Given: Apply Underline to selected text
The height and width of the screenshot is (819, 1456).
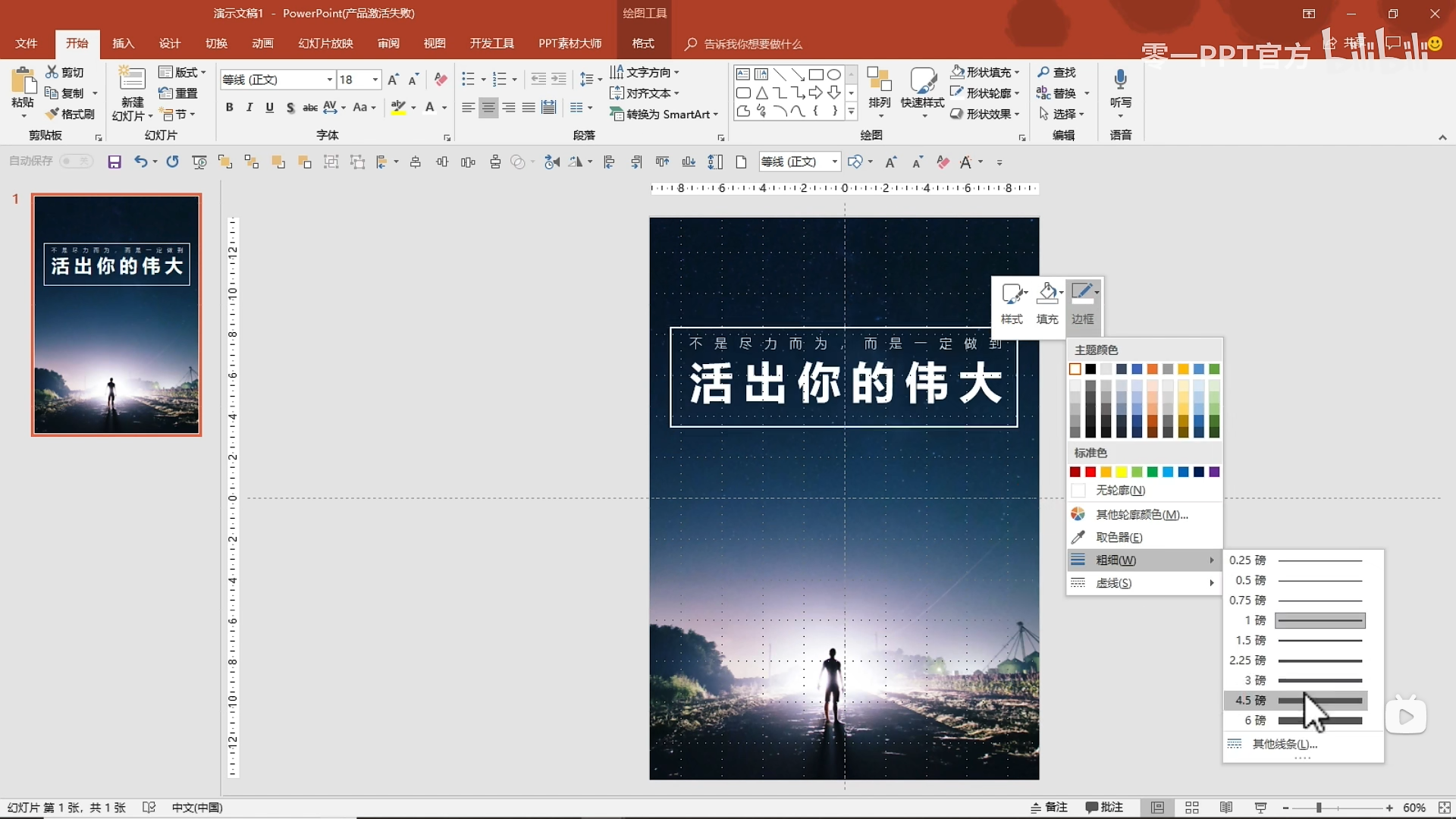Looking at the screenshot, I should (x=269, y=108).
